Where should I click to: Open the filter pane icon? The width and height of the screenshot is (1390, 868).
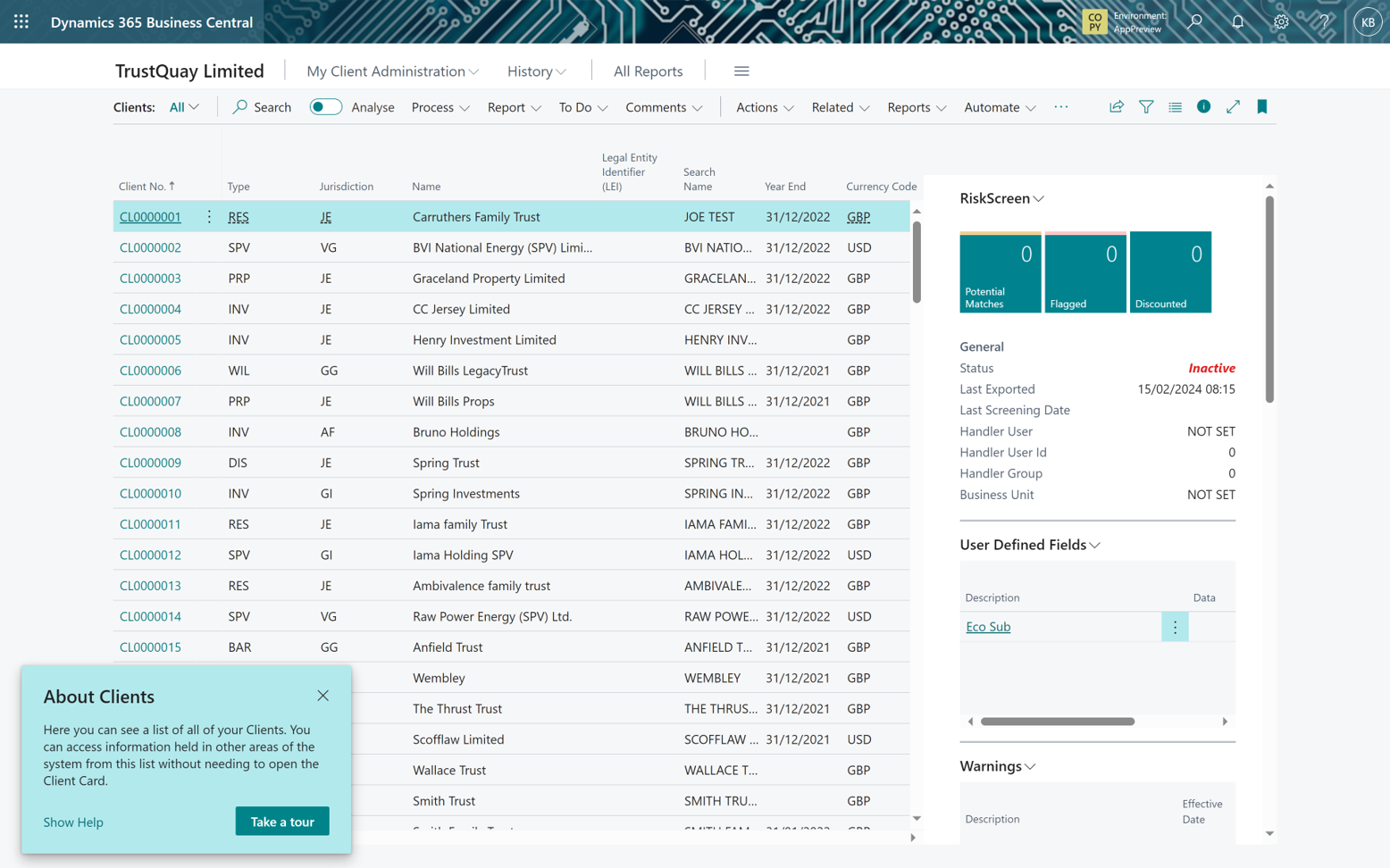click(x=1145, y=106)
